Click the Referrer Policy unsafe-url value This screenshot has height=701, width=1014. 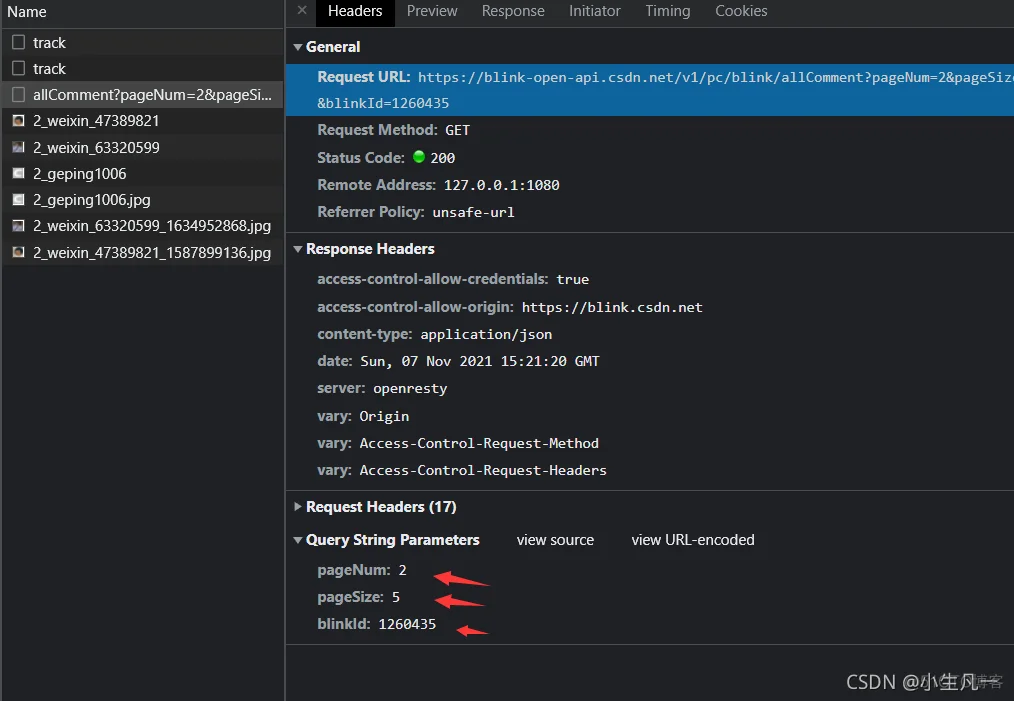(473, 213)
